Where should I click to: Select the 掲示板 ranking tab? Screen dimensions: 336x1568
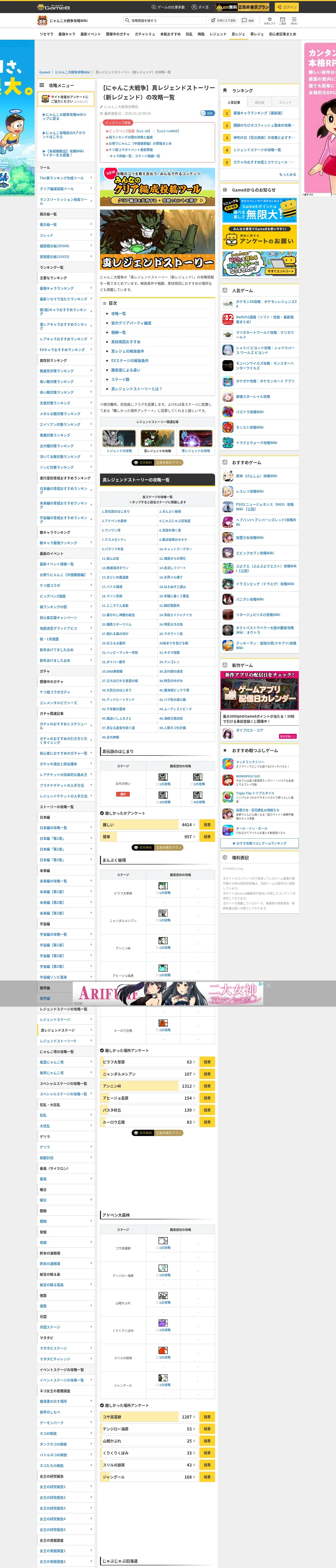pyautogui.click(x=260, y=102)
